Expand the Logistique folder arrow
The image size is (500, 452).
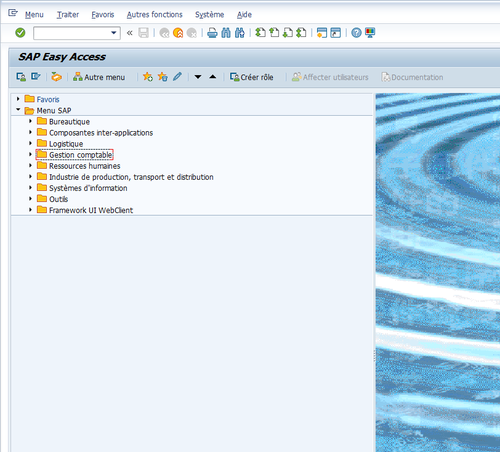click(30, 143)
